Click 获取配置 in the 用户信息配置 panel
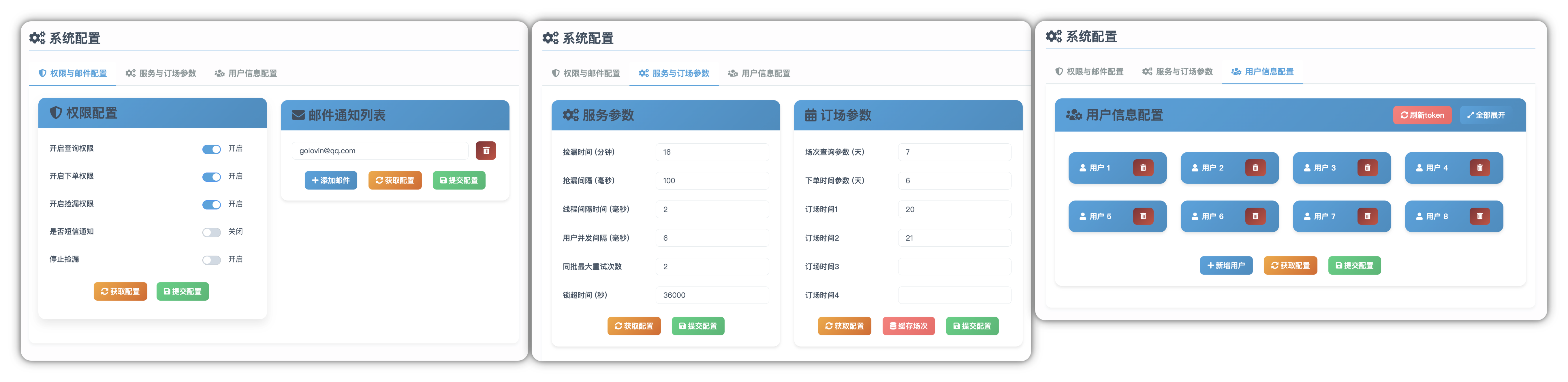The width and height of the screenshot is (1568, 382). [1290, 266]
